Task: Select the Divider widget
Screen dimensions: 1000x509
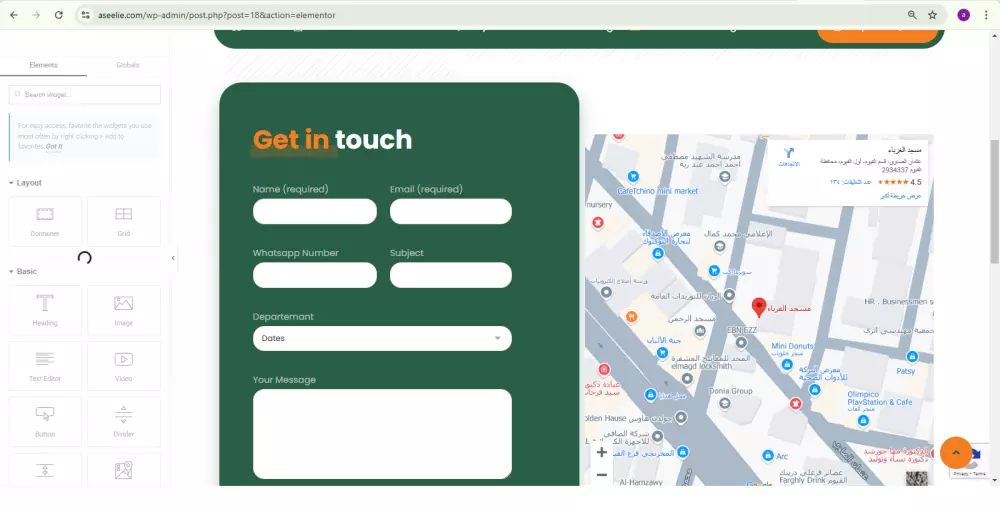Action: [124, 421]
